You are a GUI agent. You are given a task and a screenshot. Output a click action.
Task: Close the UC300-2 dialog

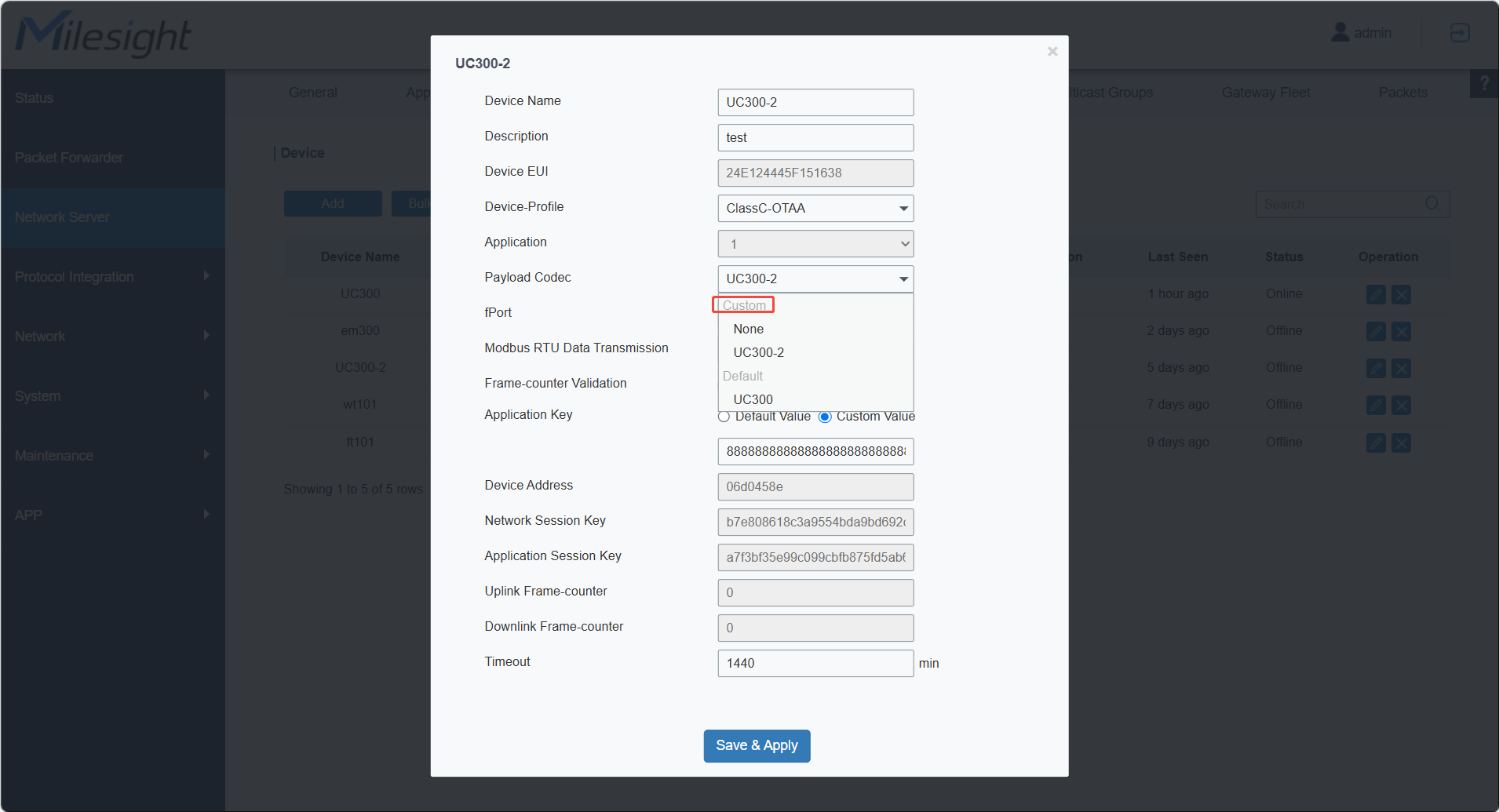[1052, 52]
